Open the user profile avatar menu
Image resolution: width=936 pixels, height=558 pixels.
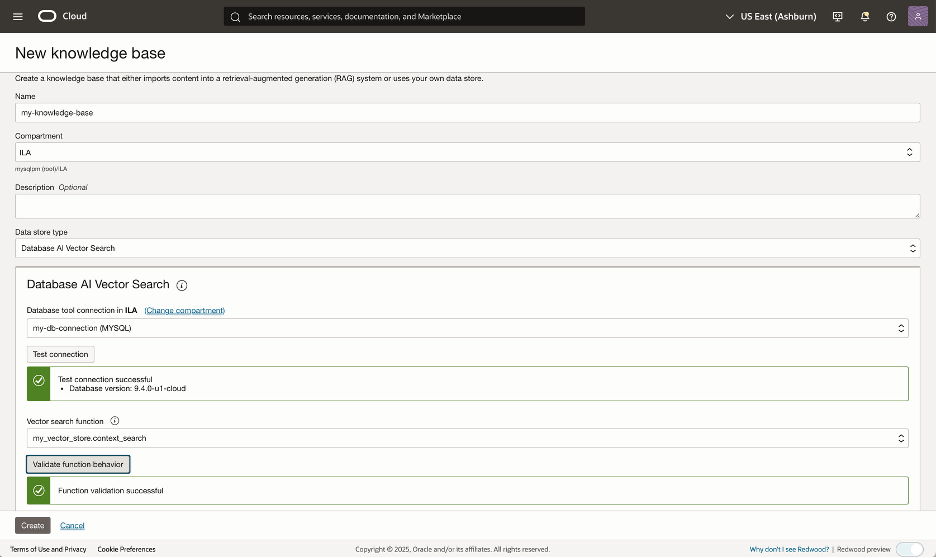click(918, 17)
